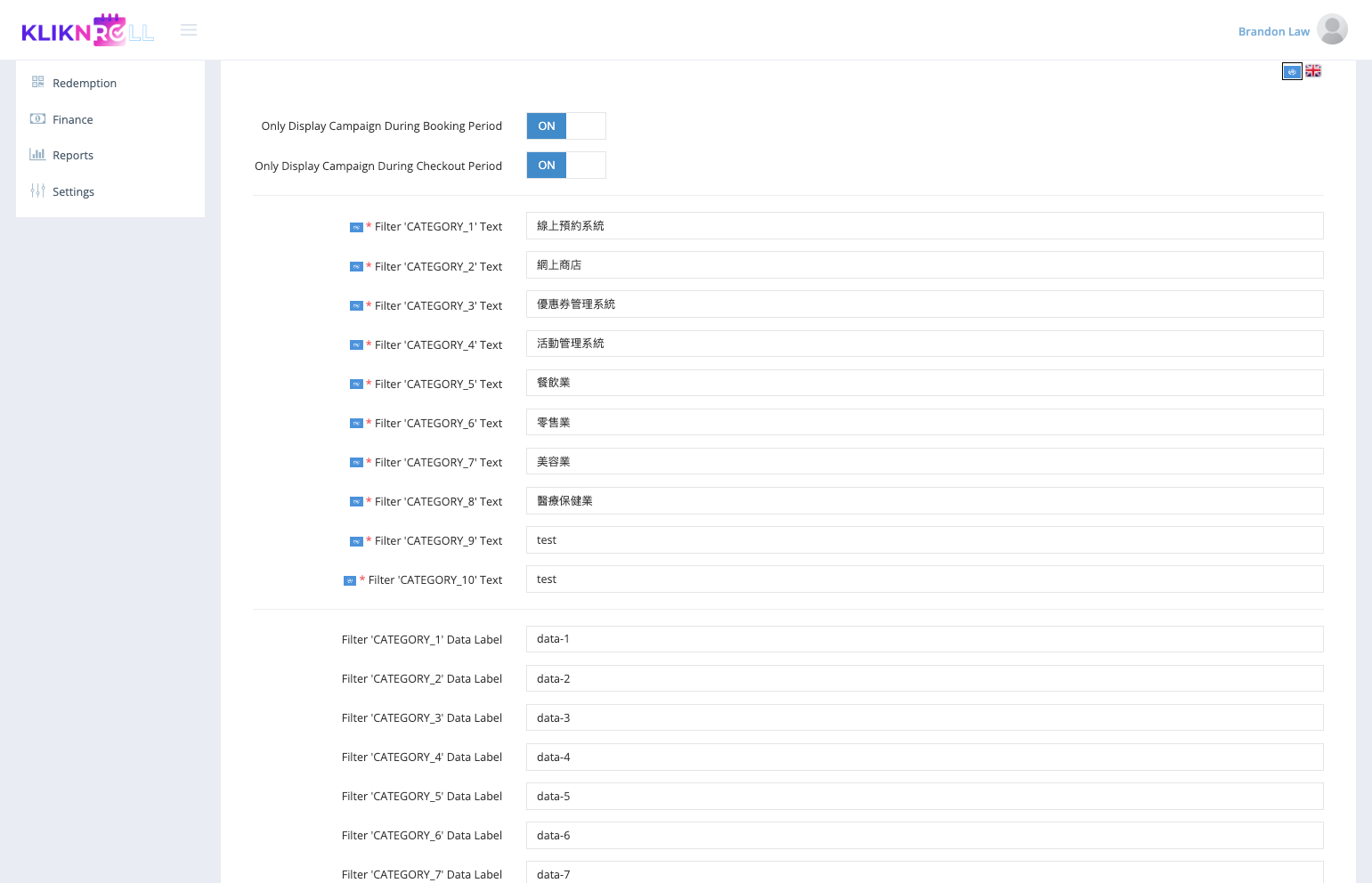Image resolution: width=1372 pixels, height=883 pixels.
Task: Toggle the hamburger sidebar menu icon
Action: [189, 30]
